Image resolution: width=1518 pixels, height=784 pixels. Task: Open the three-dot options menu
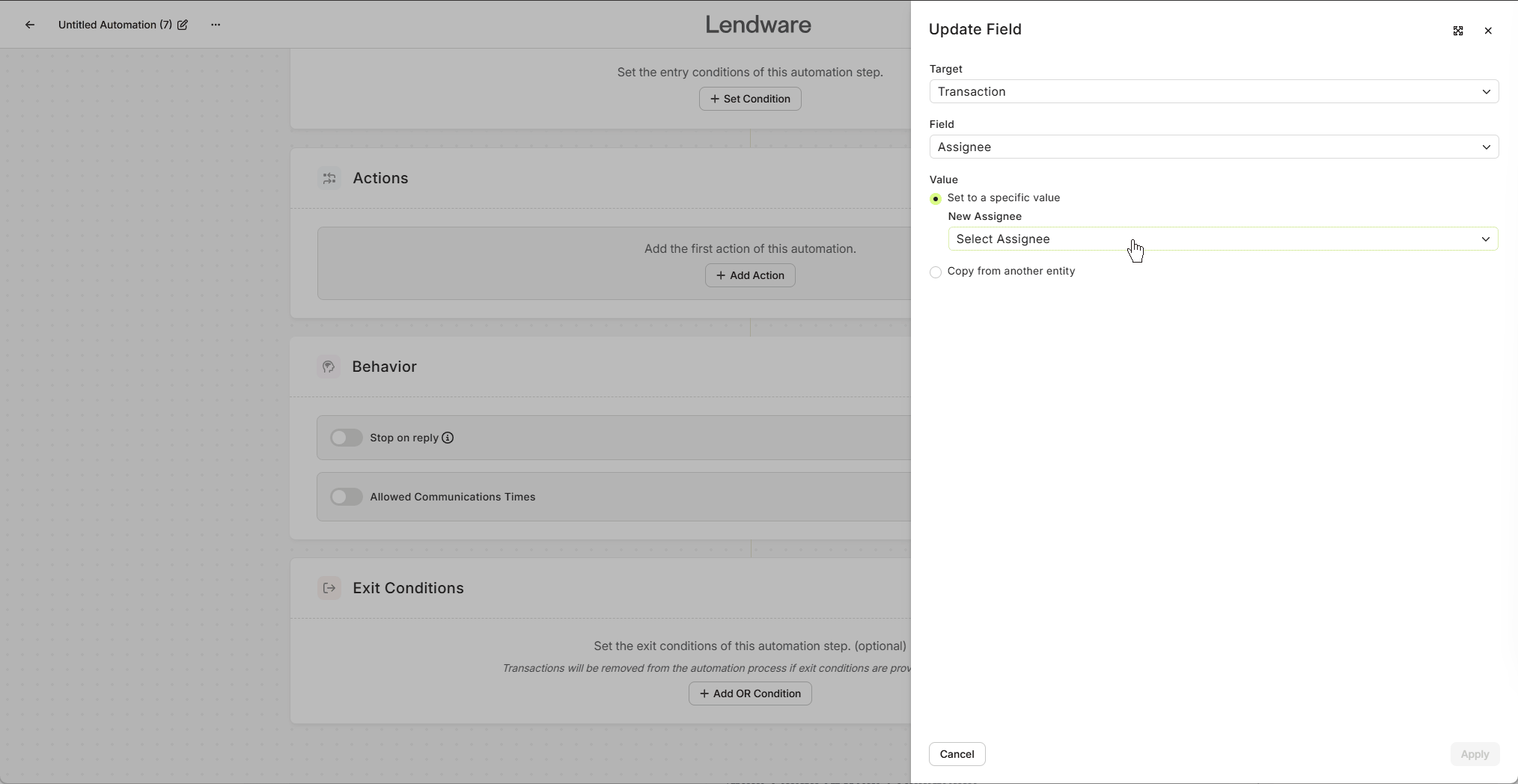tap(216, 25)
